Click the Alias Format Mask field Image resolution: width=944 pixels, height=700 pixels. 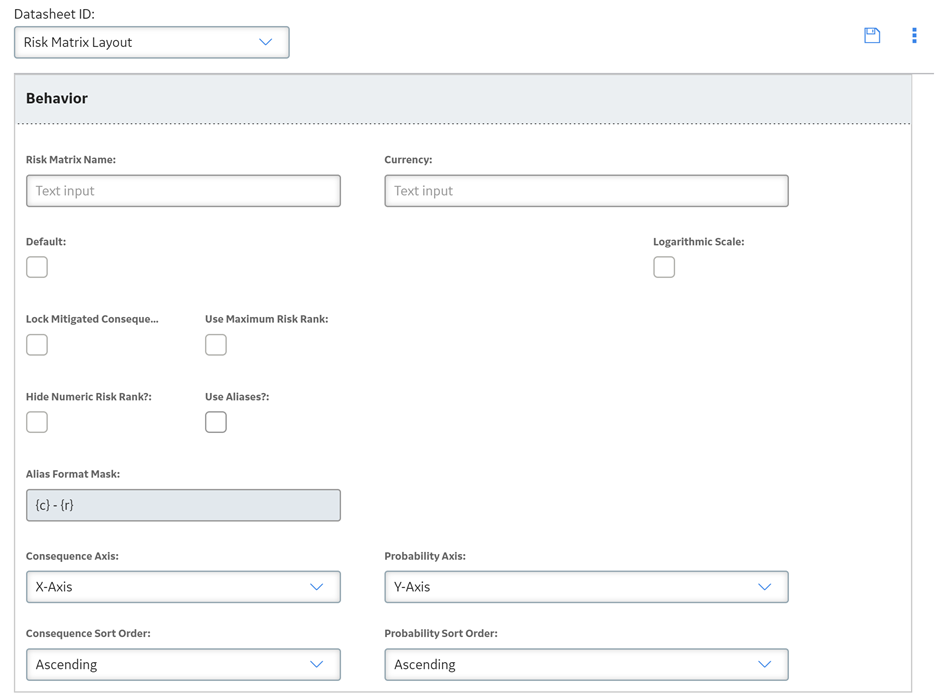coord(183,505)
